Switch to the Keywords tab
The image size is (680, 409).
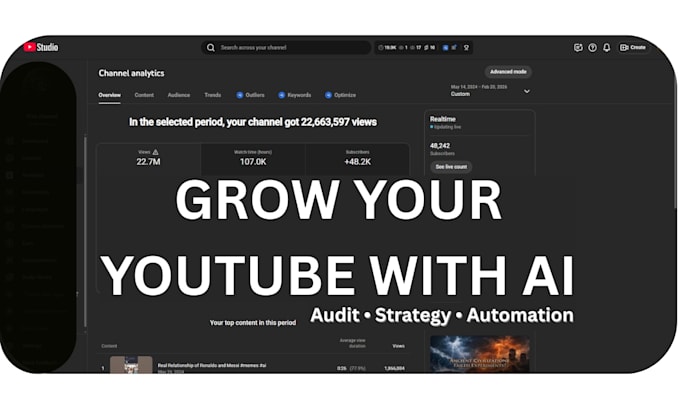(294, 95)
